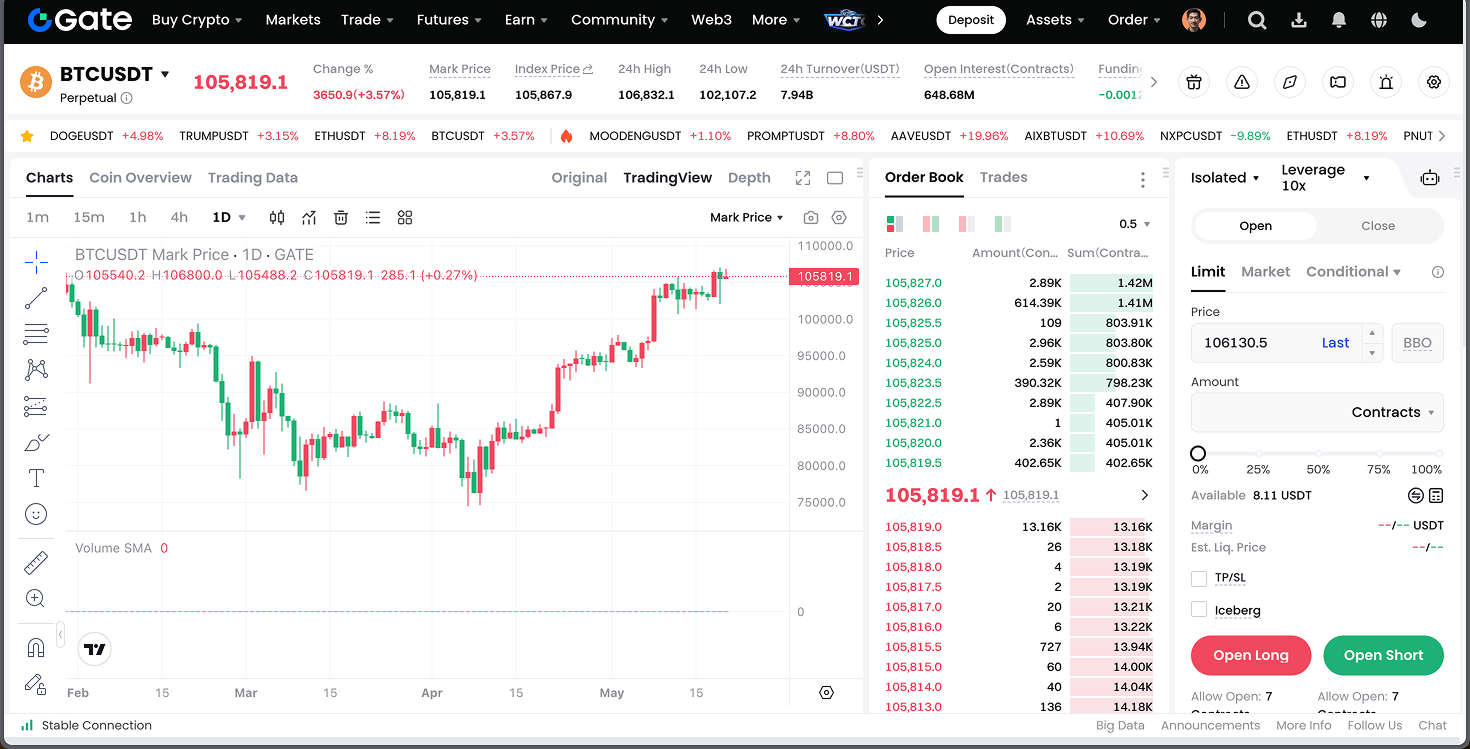Toggle dark mode with moon icon

tap(1418, 20)
